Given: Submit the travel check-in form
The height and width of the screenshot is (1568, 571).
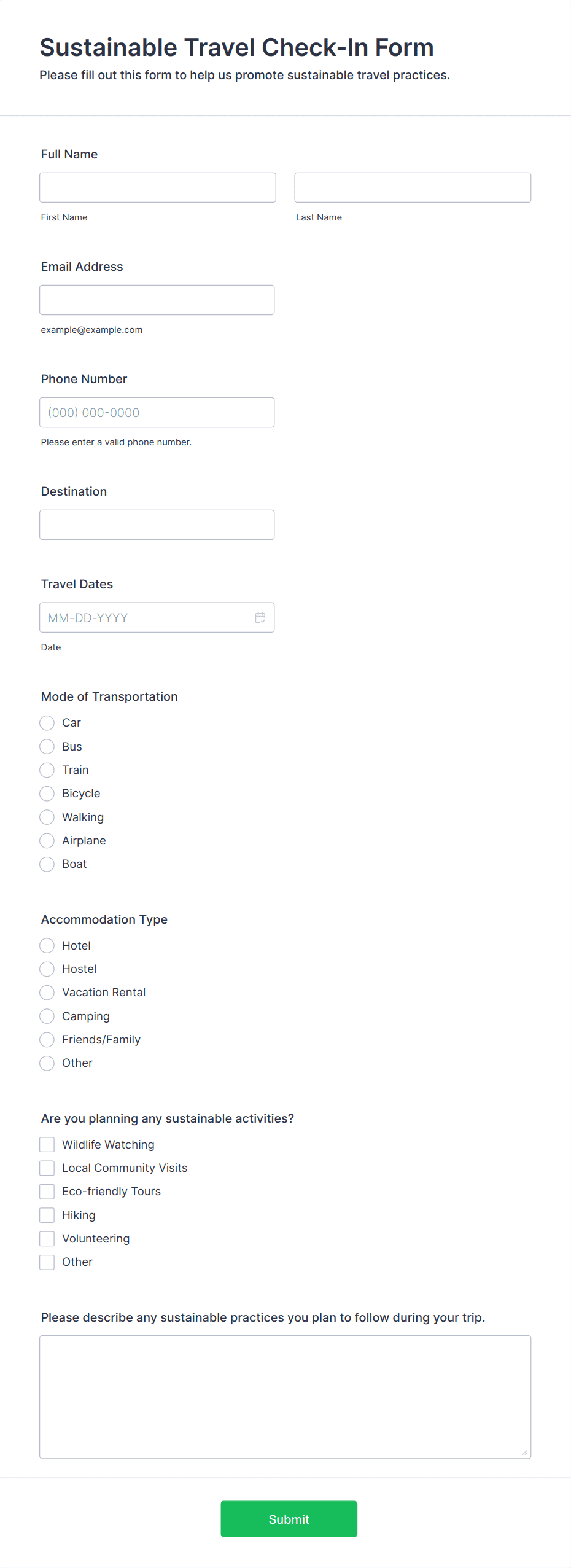Looking at the screenshot, I should pos(289,1518).
